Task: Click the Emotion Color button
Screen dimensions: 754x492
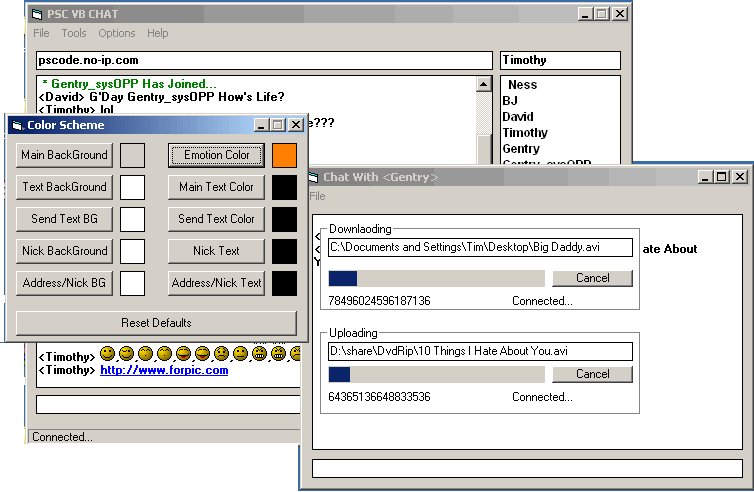Action: pos(216,155)
